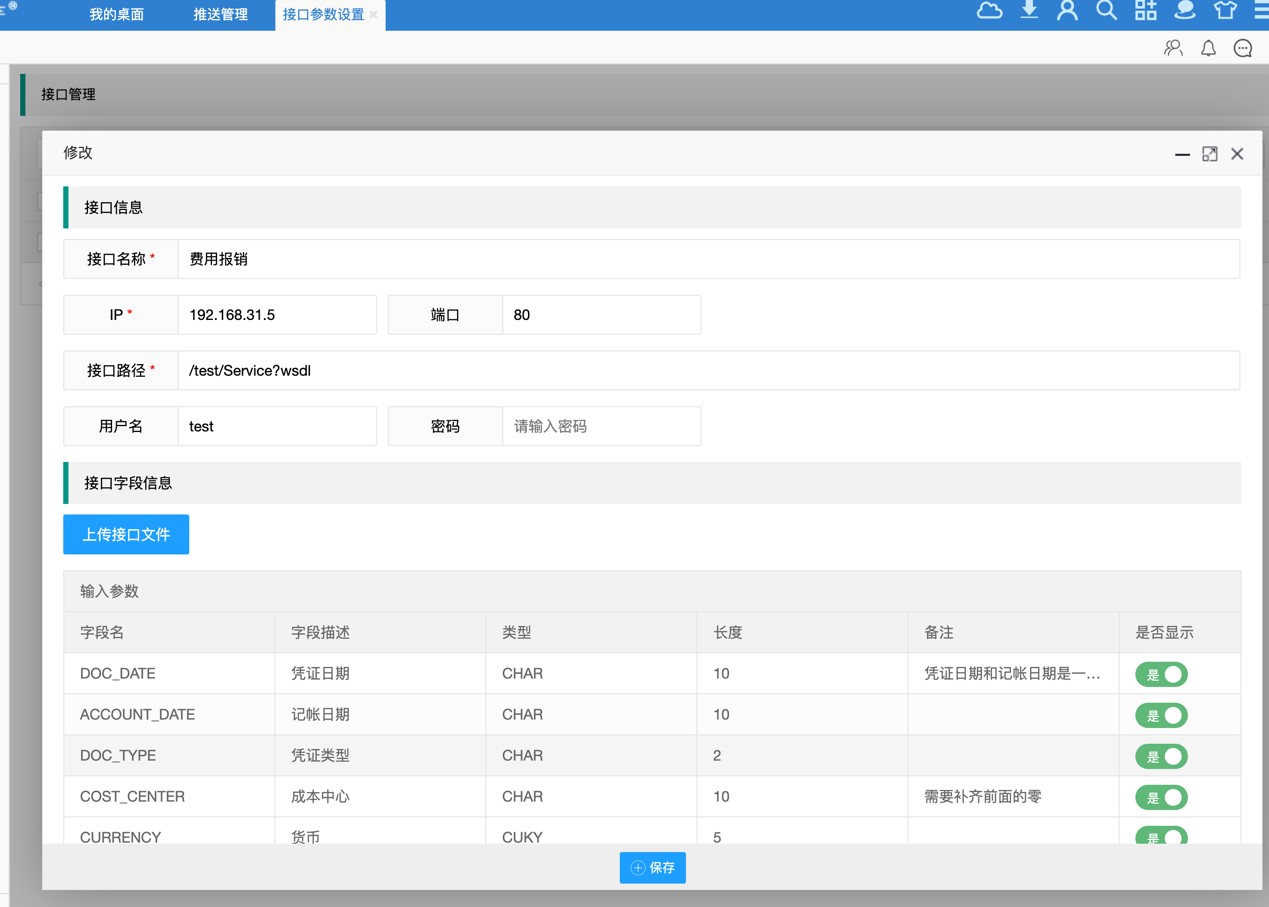This screenshot has height=907, width=1269.
Task: Click the 用户名 input field
Action: (x=277, y=427)
